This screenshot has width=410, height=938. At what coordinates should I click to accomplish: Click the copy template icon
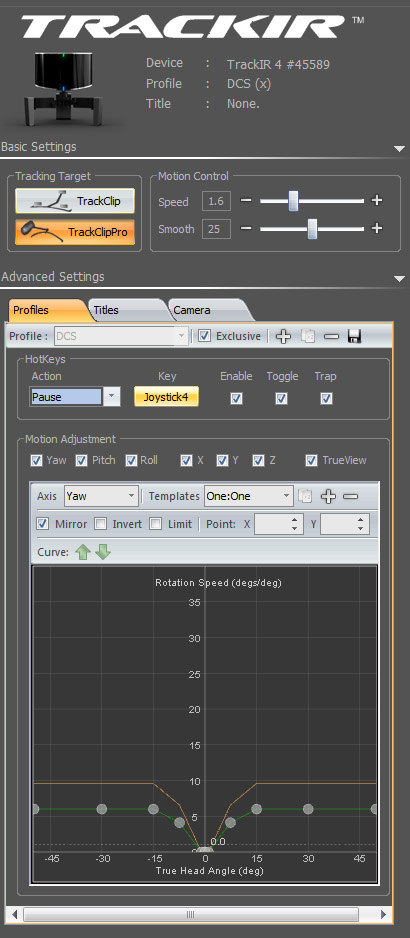305,496
